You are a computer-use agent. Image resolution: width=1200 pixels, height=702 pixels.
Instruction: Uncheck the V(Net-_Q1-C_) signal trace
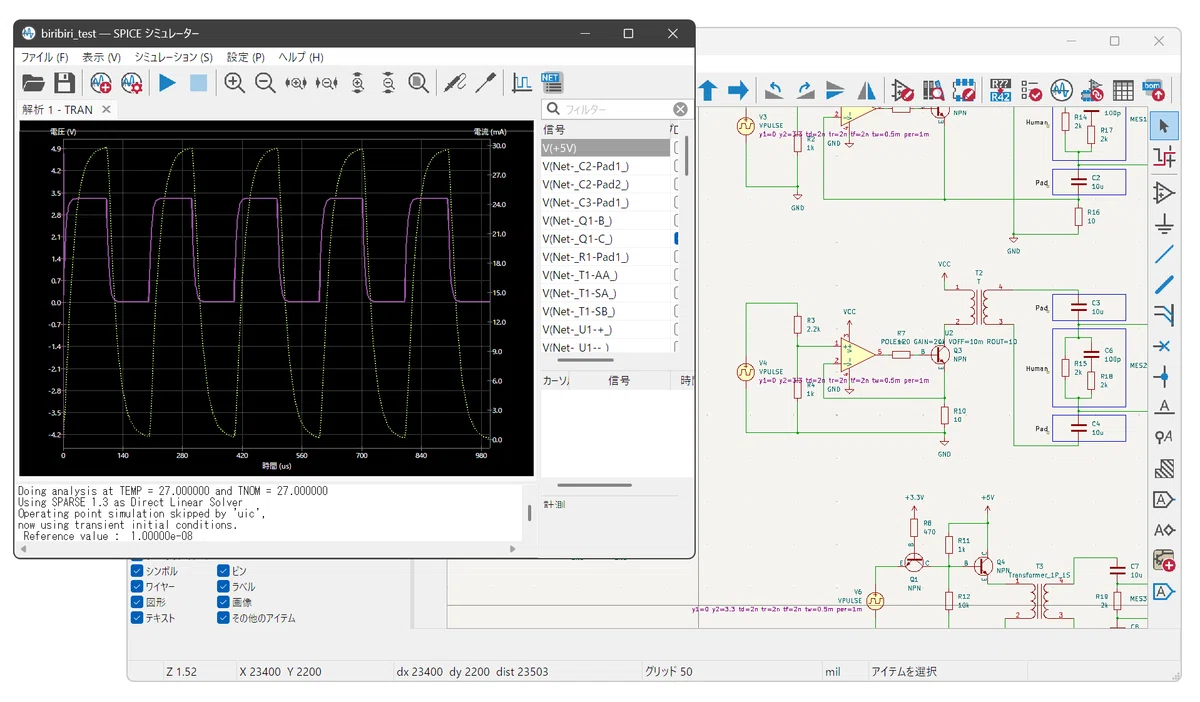[678, 239]
